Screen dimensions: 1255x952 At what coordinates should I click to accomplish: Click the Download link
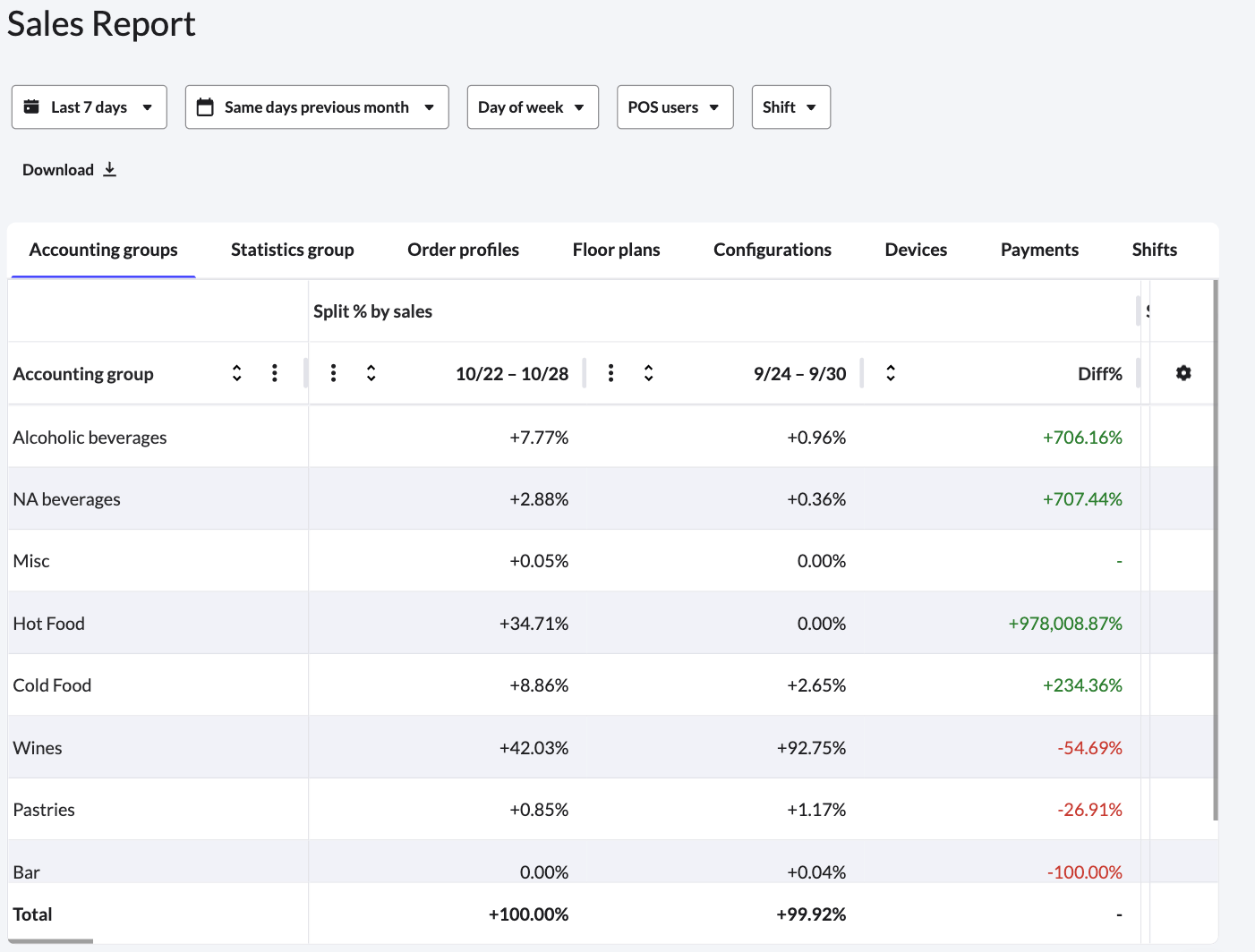[58, 169]
